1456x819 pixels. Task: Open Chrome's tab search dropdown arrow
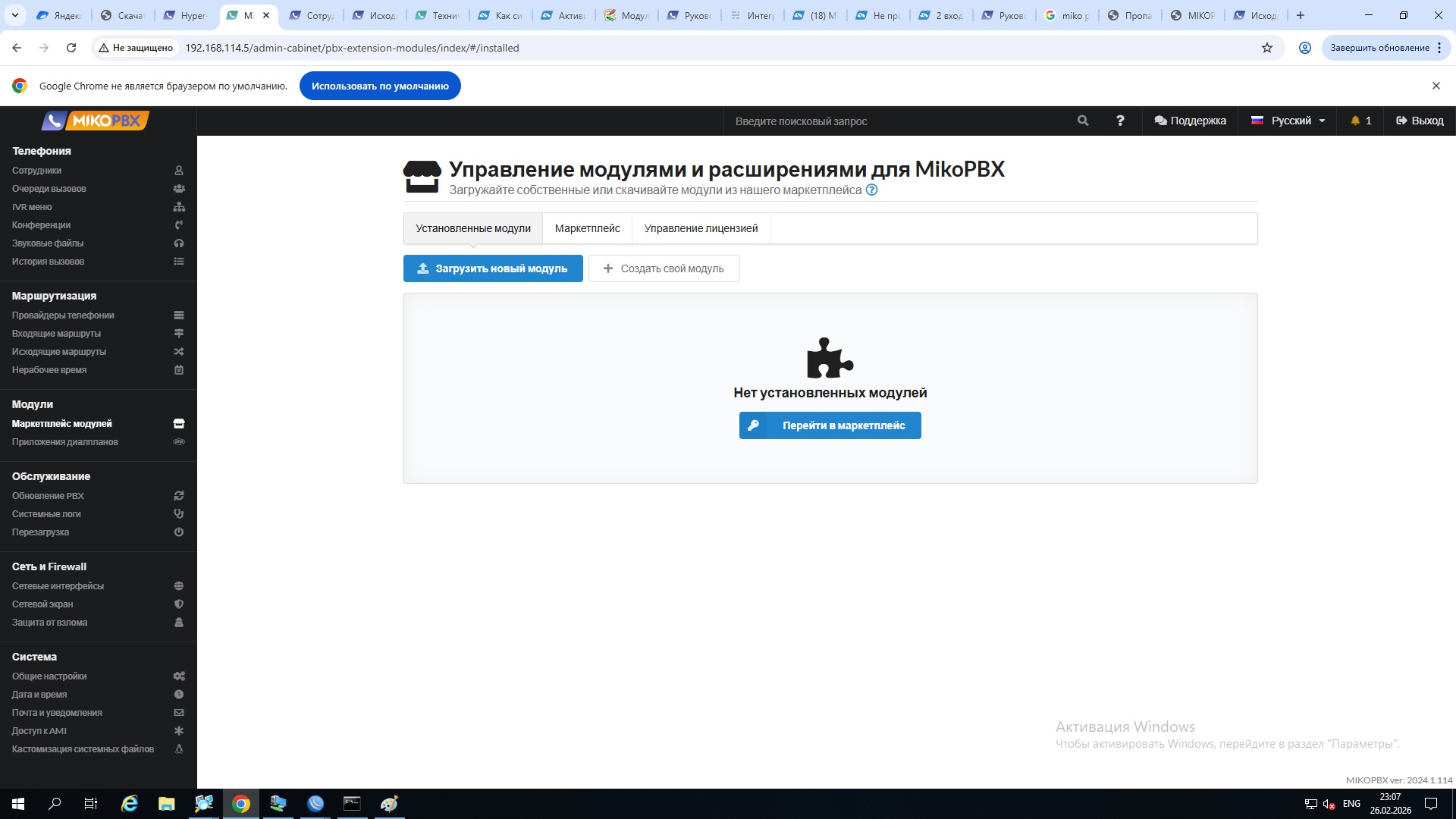point(14,15)
